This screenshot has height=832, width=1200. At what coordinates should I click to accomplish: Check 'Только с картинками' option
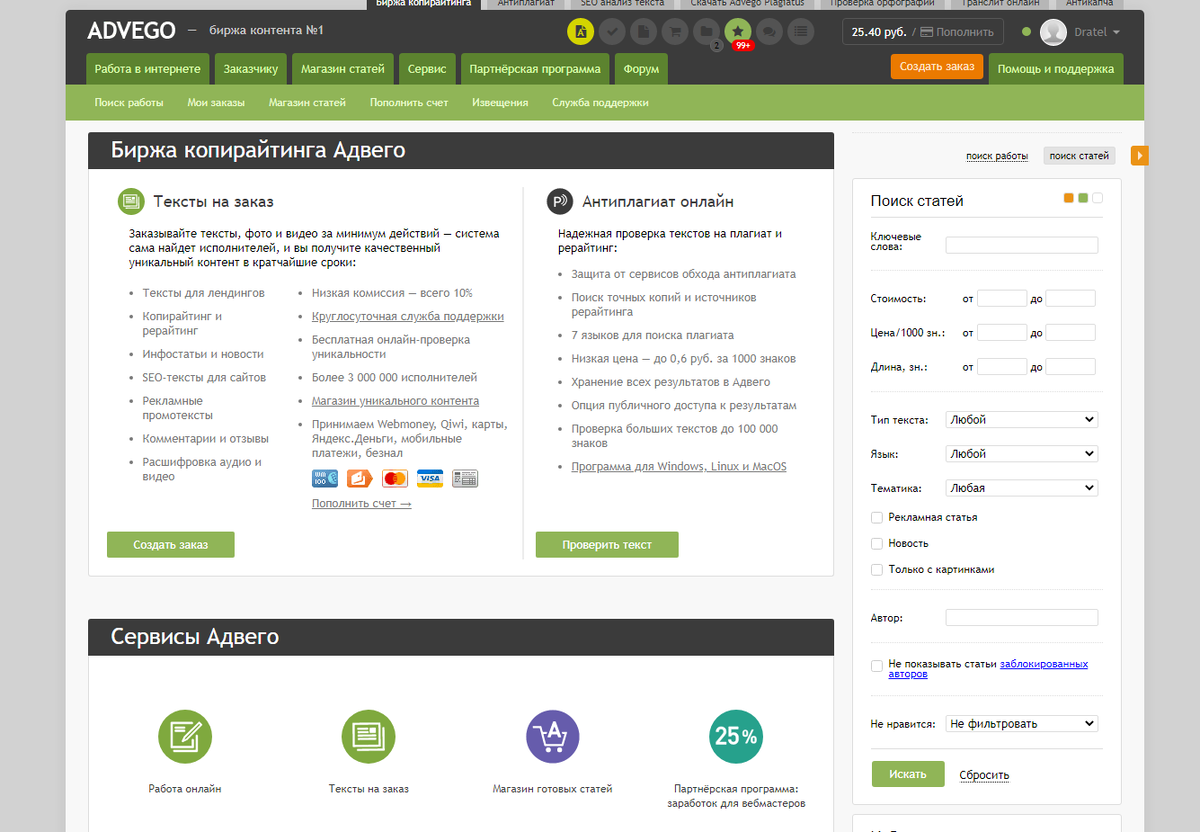[877, 570]
